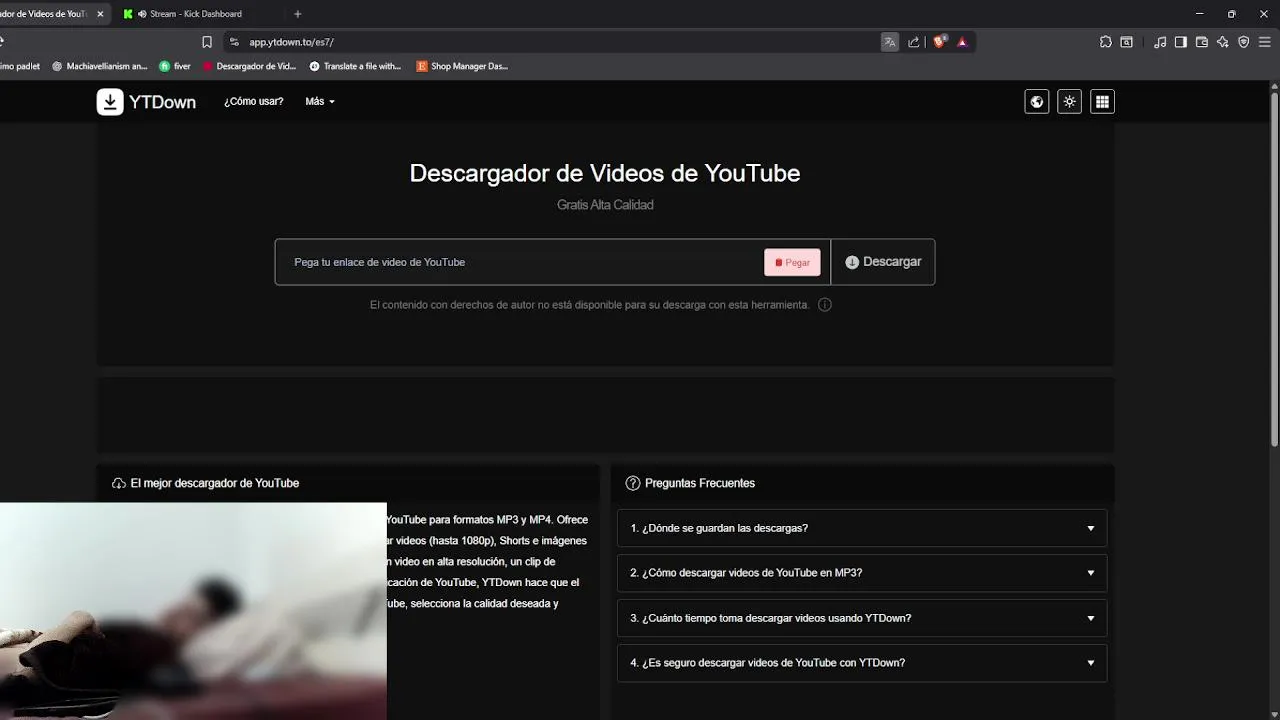Toggle light theme with sun icon
This screenshot has width=1280, height=720.
(1070, 102)
